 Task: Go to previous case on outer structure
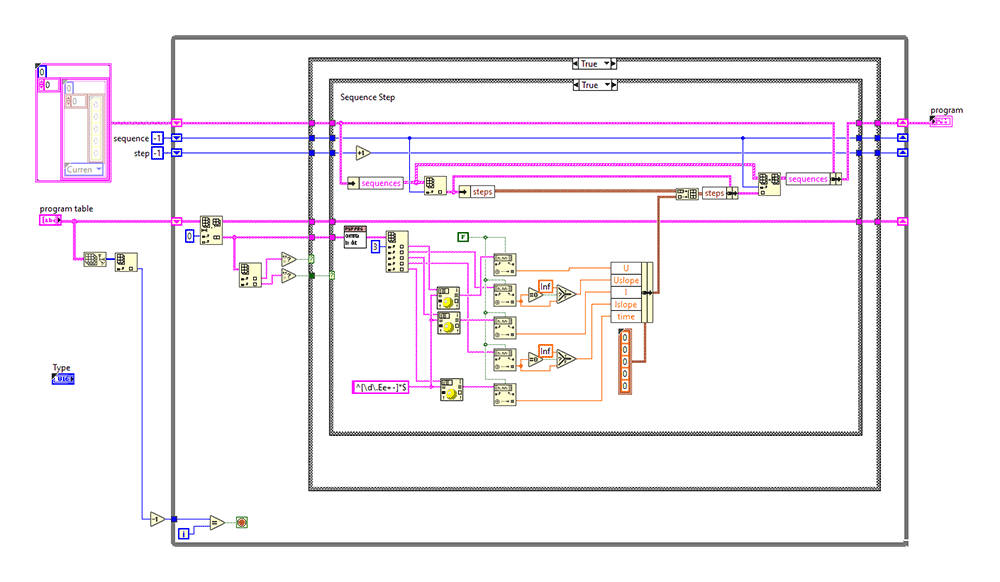point(574,64)
